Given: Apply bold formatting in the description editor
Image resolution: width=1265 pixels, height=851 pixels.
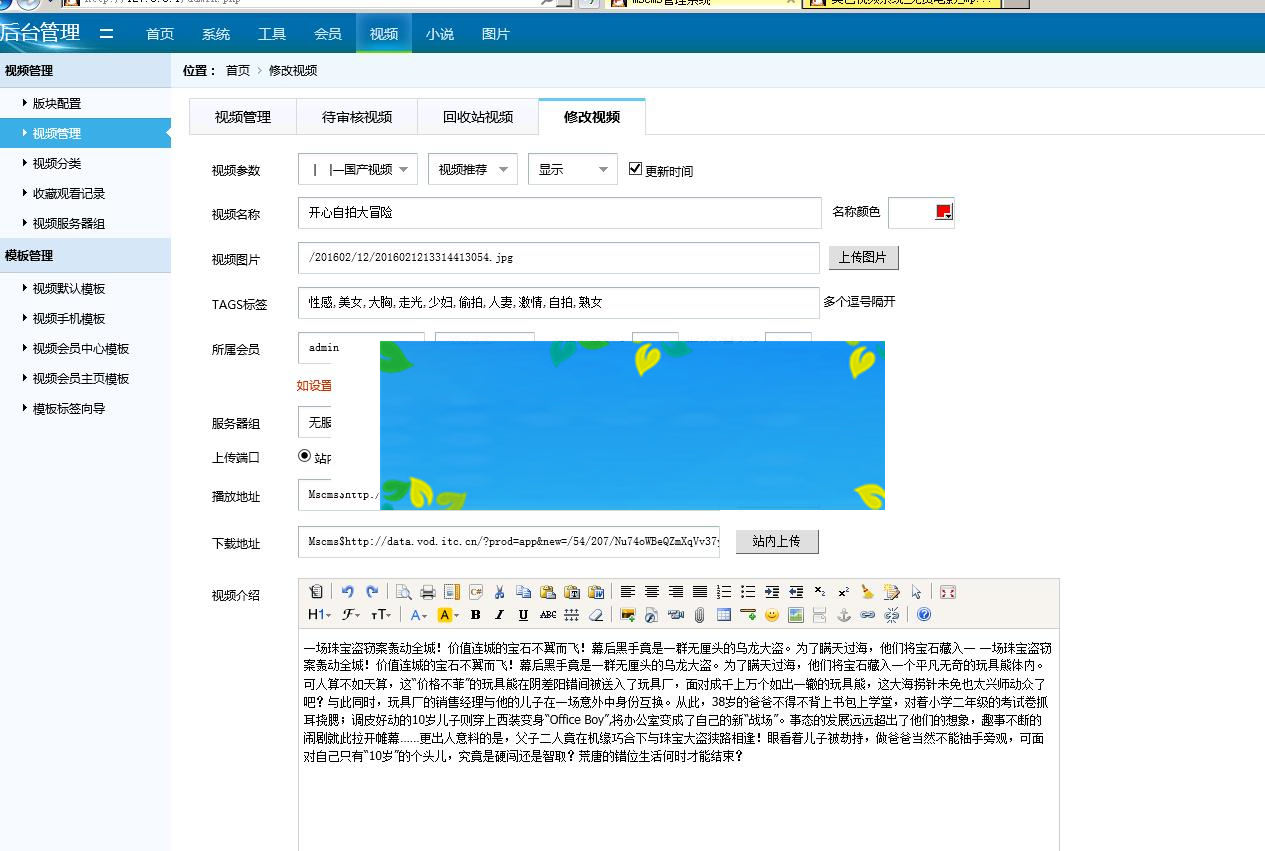Looking at the screenshot, I should point(476,615).
